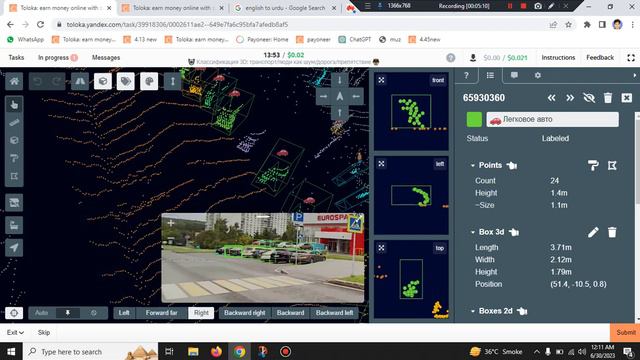Go to previous object with double left chevron
The width and height of the screenshot is (640, 360).
point(551,98)
